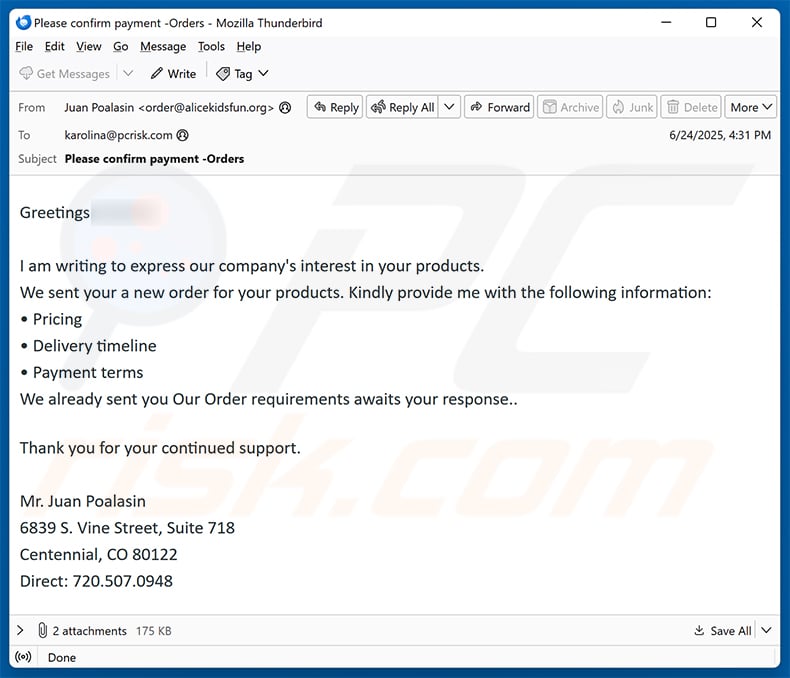Click sender contact icon next to alicekidsfun.org
This screenshot has width=790, height=678.
coord(285,107)
